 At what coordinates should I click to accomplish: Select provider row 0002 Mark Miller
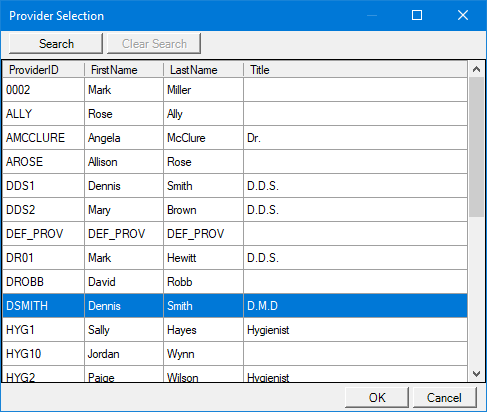click(x=235, y=90)
